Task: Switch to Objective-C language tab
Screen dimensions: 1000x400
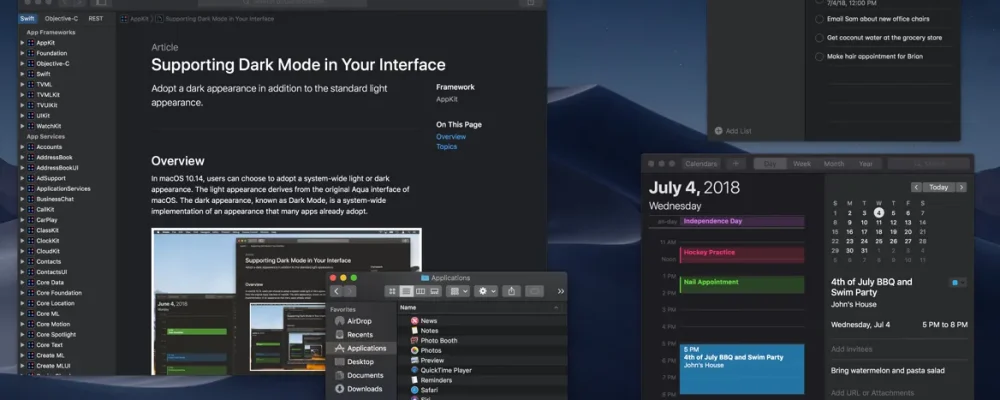Action: click(x=62, y=19)
